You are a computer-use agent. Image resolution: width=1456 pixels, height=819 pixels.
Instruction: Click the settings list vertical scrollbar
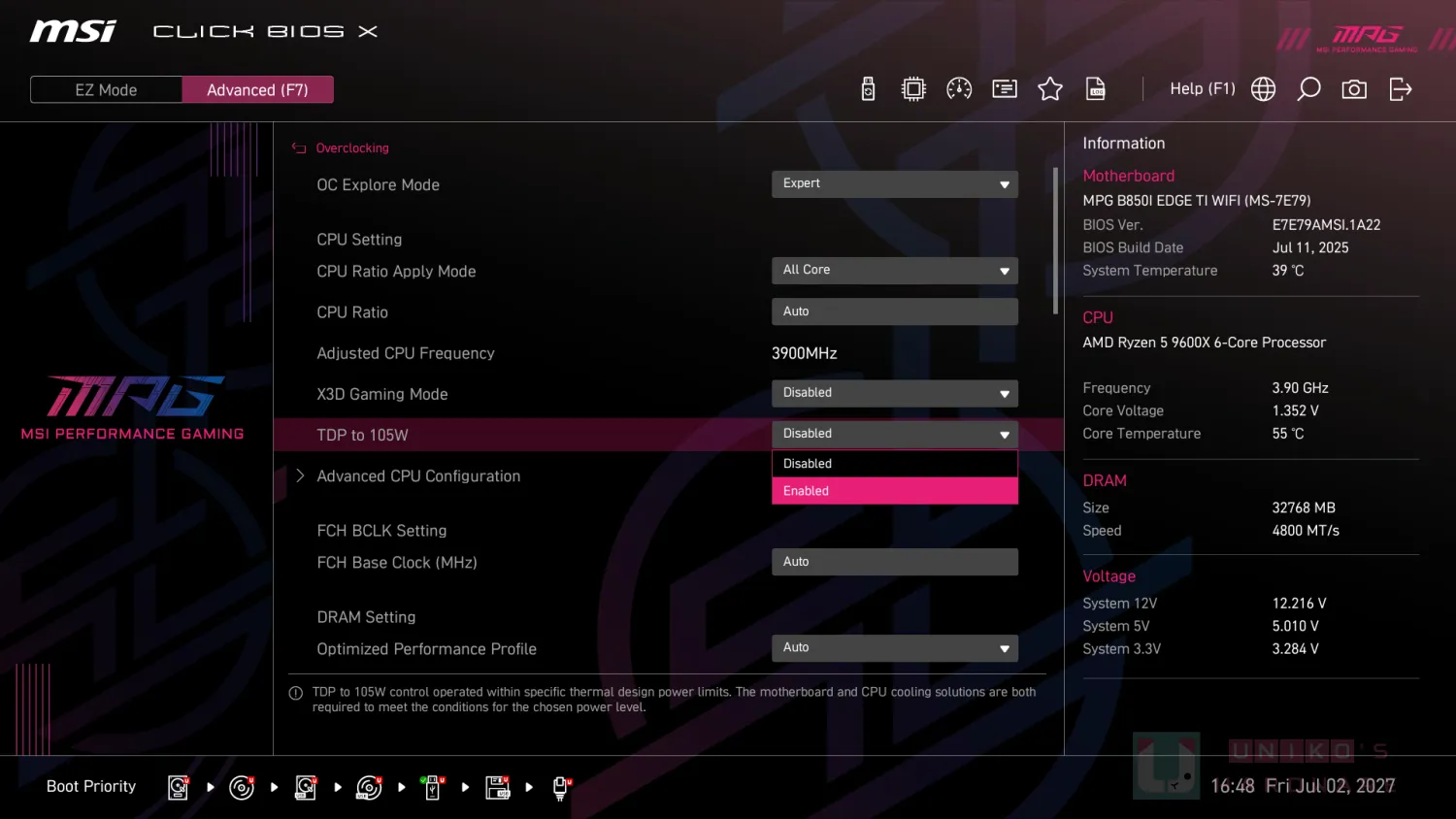(1055, 241)
